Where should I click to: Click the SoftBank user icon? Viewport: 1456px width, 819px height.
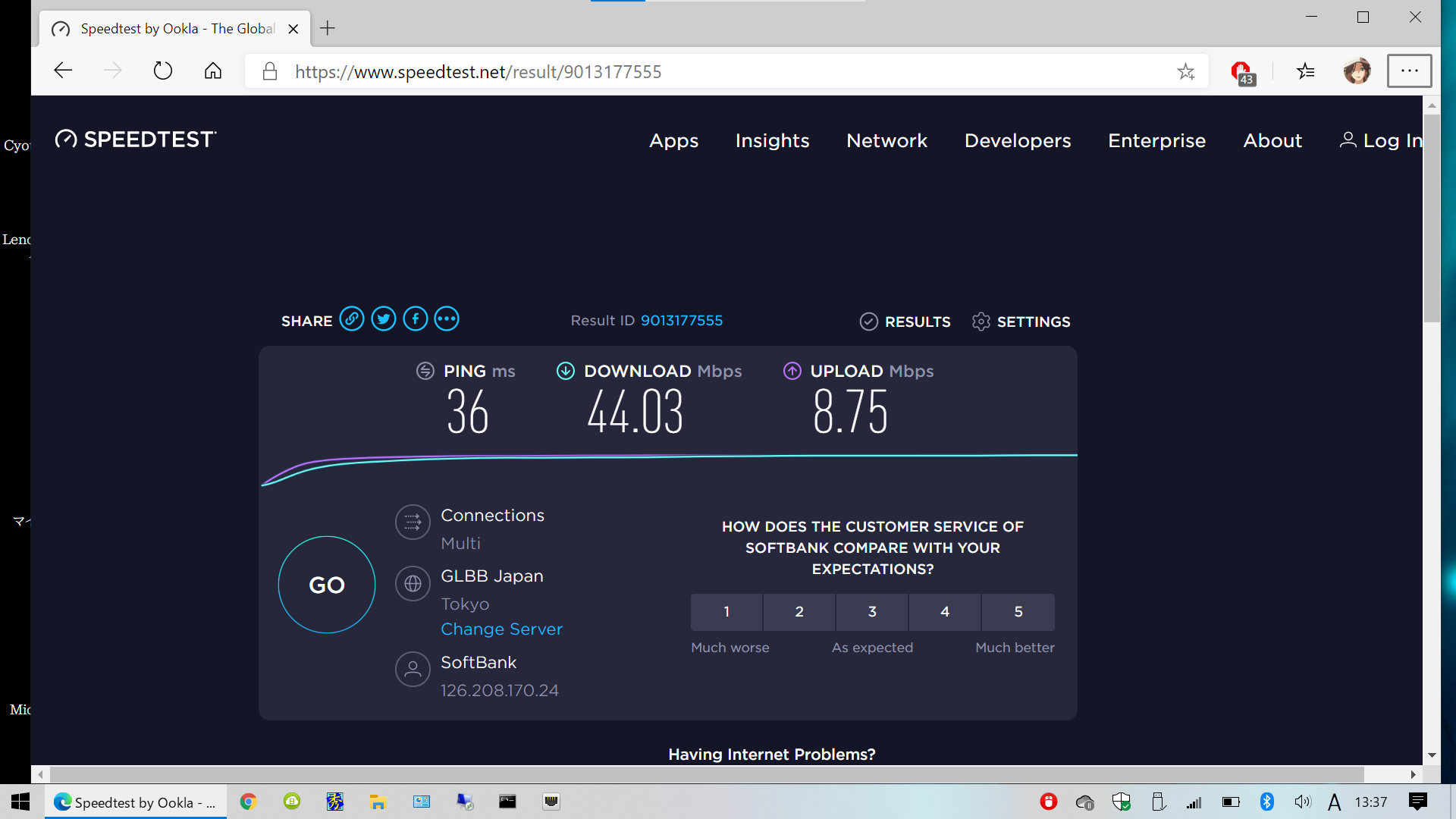pos(413,670)
